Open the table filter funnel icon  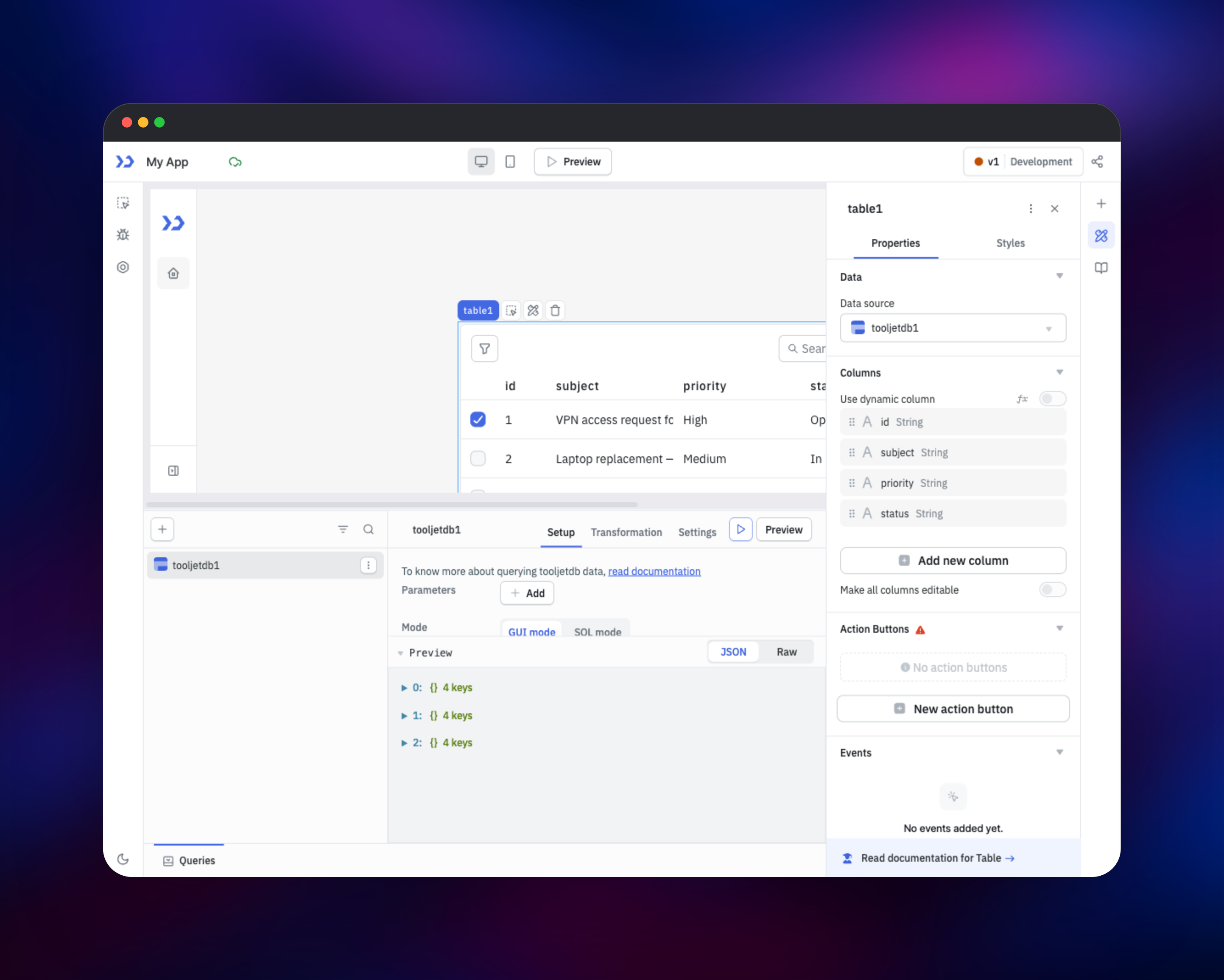coord(484,349)
